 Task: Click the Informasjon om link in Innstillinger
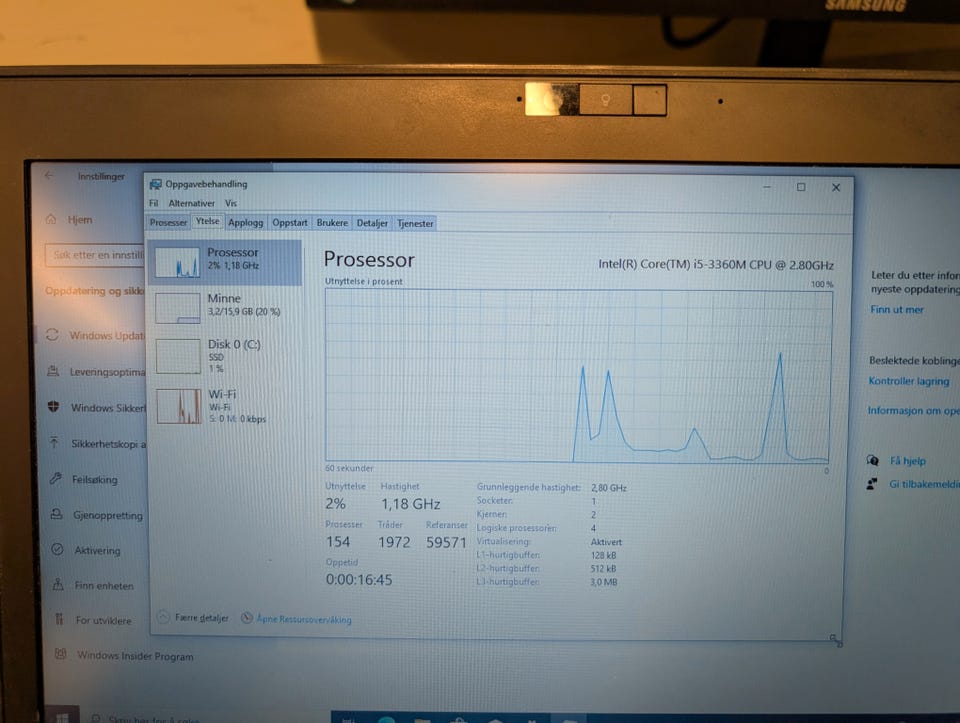point(913,410)
